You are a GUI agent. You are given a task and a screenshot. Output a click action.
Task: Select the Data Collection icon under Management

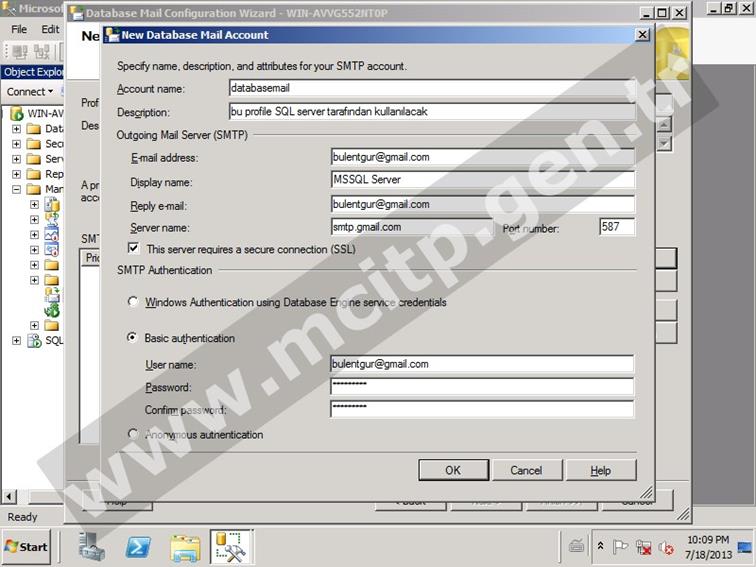(52, 219)
